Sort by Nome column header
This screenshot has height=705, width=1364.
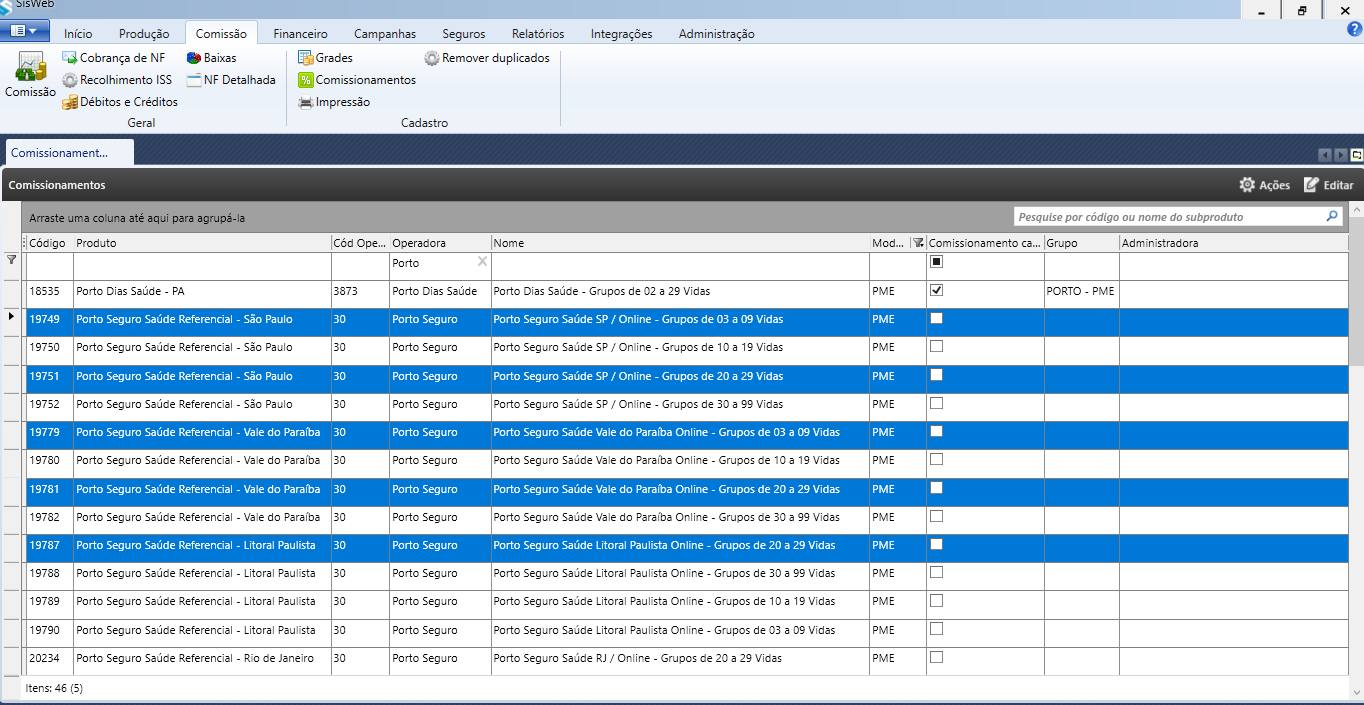point(680,243)
